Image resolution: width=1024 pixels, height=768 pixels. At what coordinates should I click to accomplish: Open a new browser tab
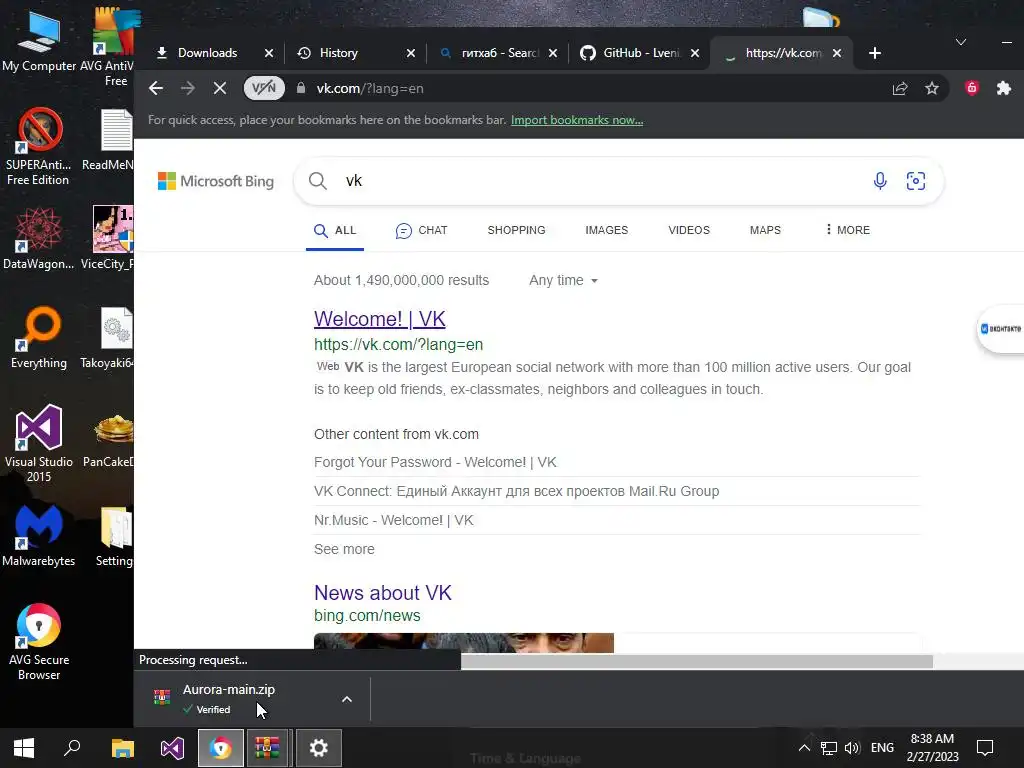875,53
